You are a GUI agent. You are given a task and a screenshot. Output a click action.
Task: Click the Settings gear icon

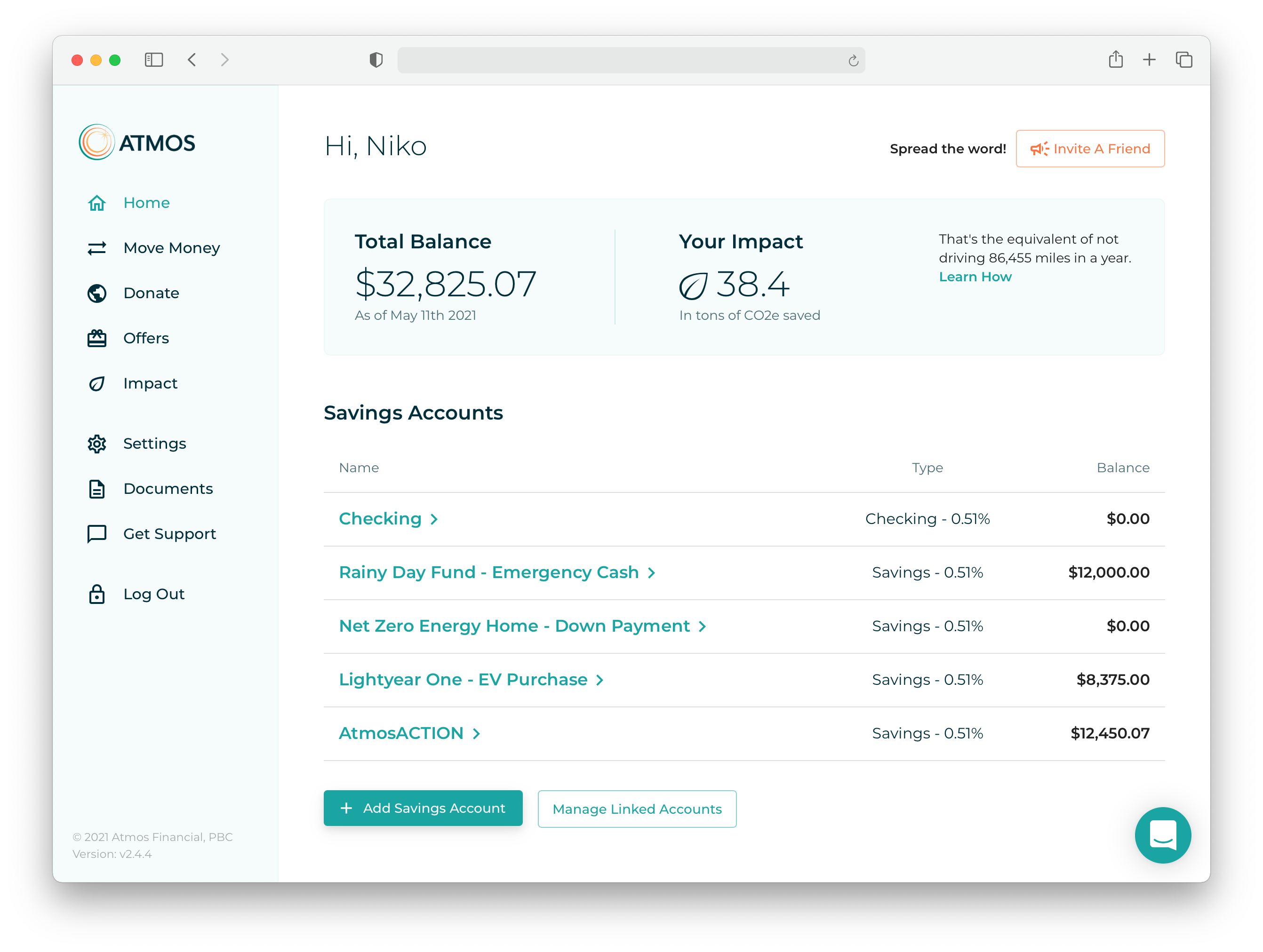pos(96,444)
